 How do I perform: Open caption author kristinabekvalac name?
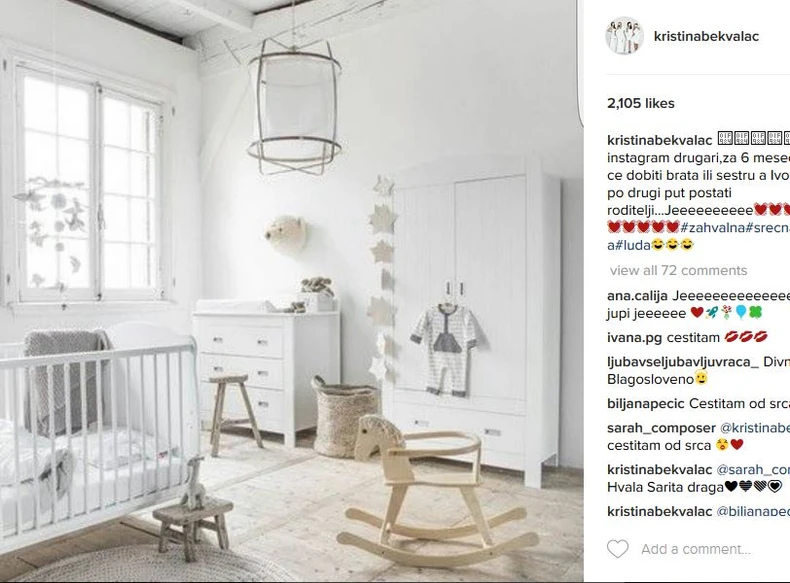660,140
